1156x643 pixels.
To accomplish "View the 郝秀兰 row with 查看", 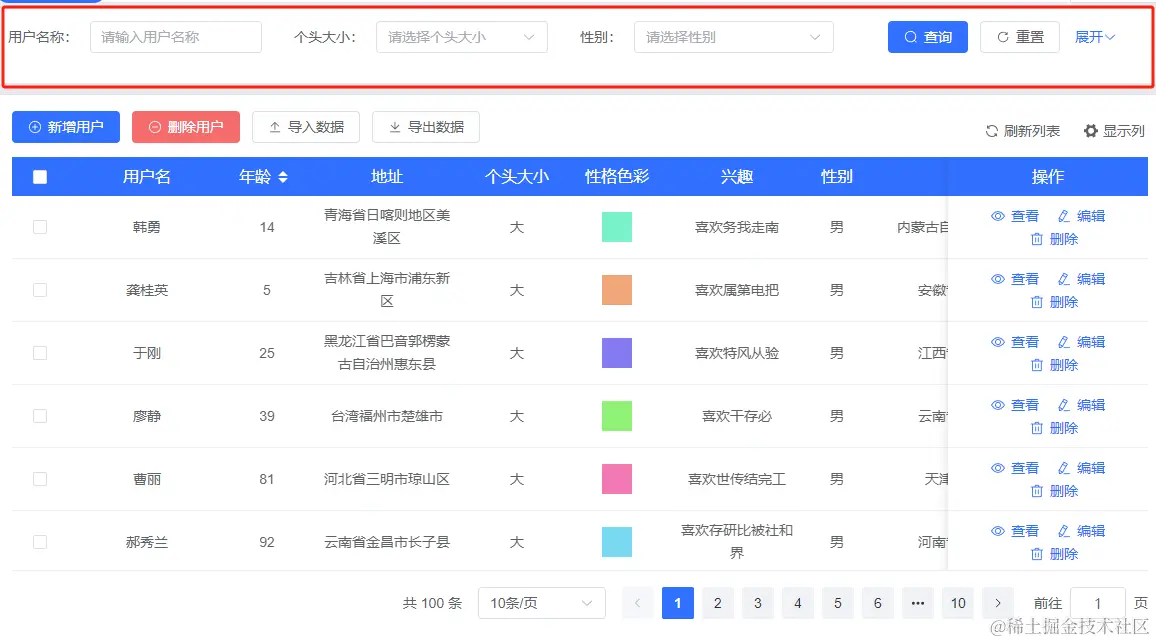I will pos(1015,531).
